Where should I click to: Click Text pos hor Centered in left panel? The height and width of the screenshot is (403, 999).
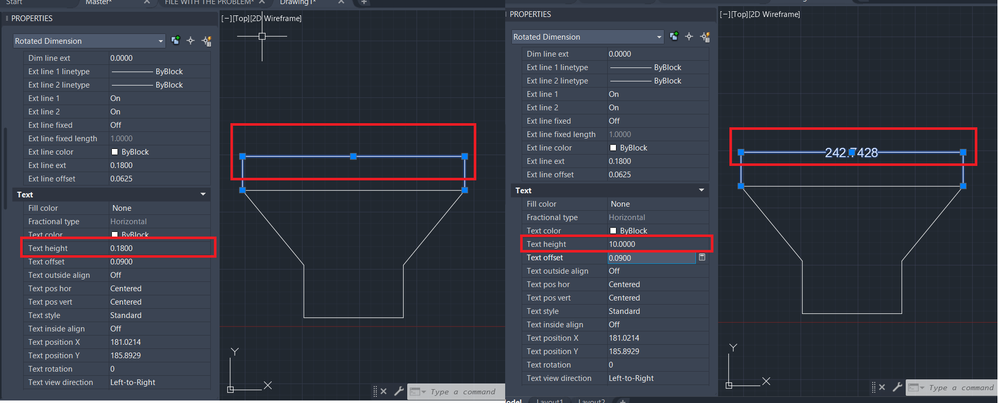coord(126,288)
